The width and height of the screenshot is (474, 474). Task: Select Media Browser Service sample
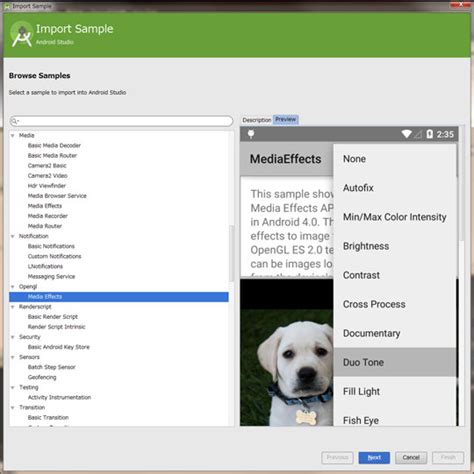(x=57, y=196)
